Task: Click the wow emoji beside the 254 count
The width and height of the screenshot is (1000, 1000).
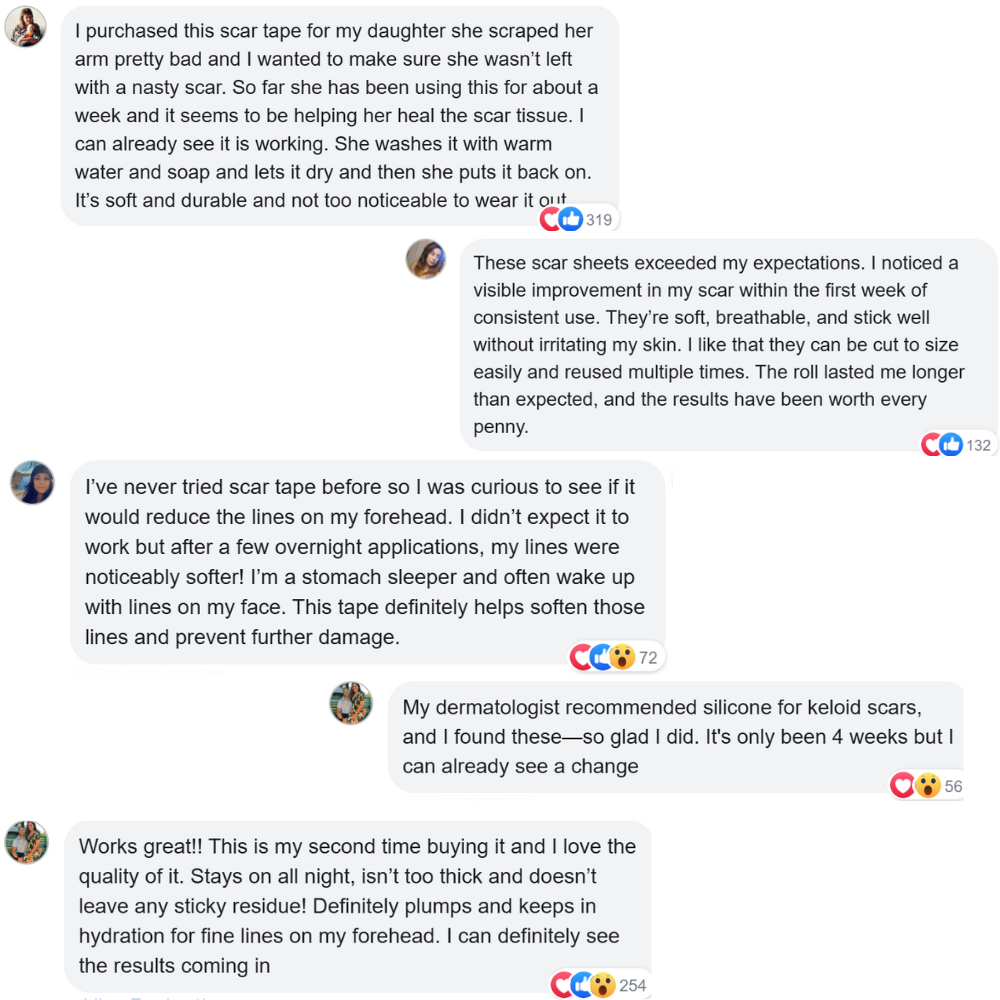Action: click(x=602, y=985)
